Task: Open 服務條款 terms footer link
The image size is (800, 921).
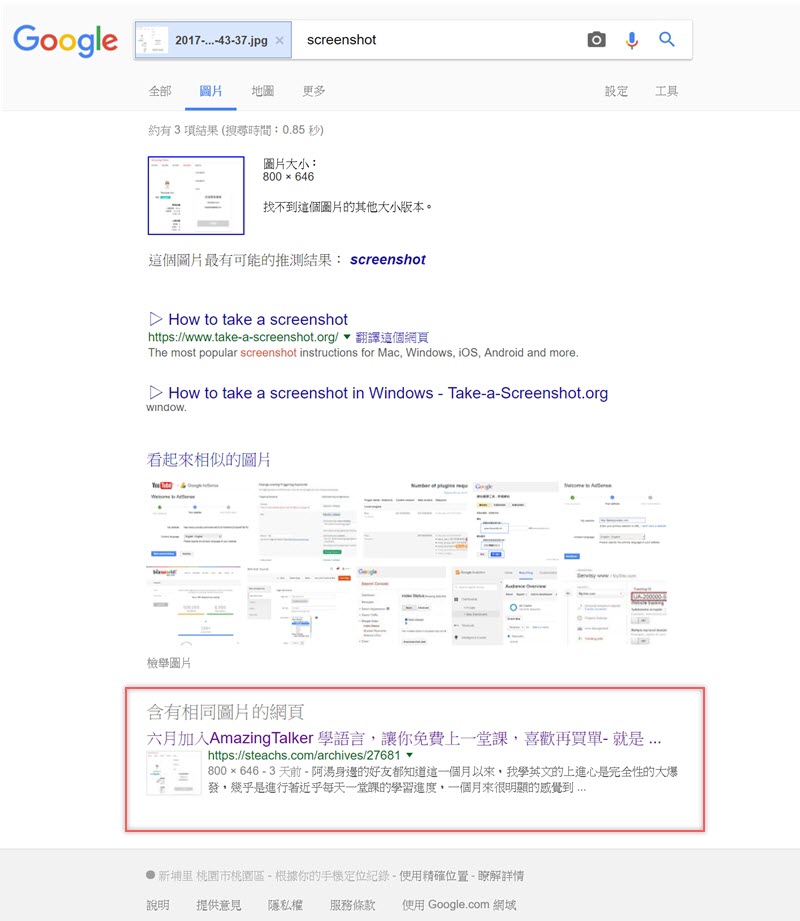Action: [x=352, y=905]
